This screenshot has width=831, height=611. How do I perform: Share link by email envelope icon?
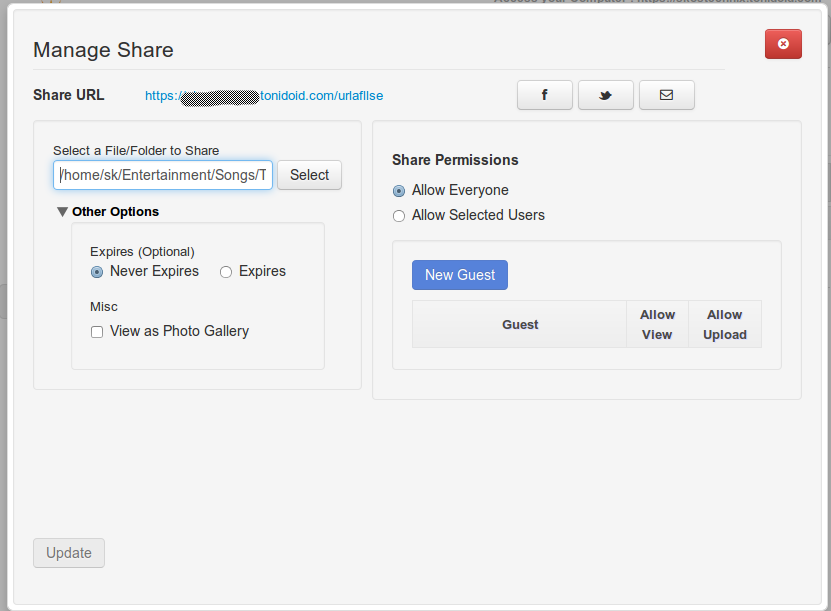coord(666,95)
